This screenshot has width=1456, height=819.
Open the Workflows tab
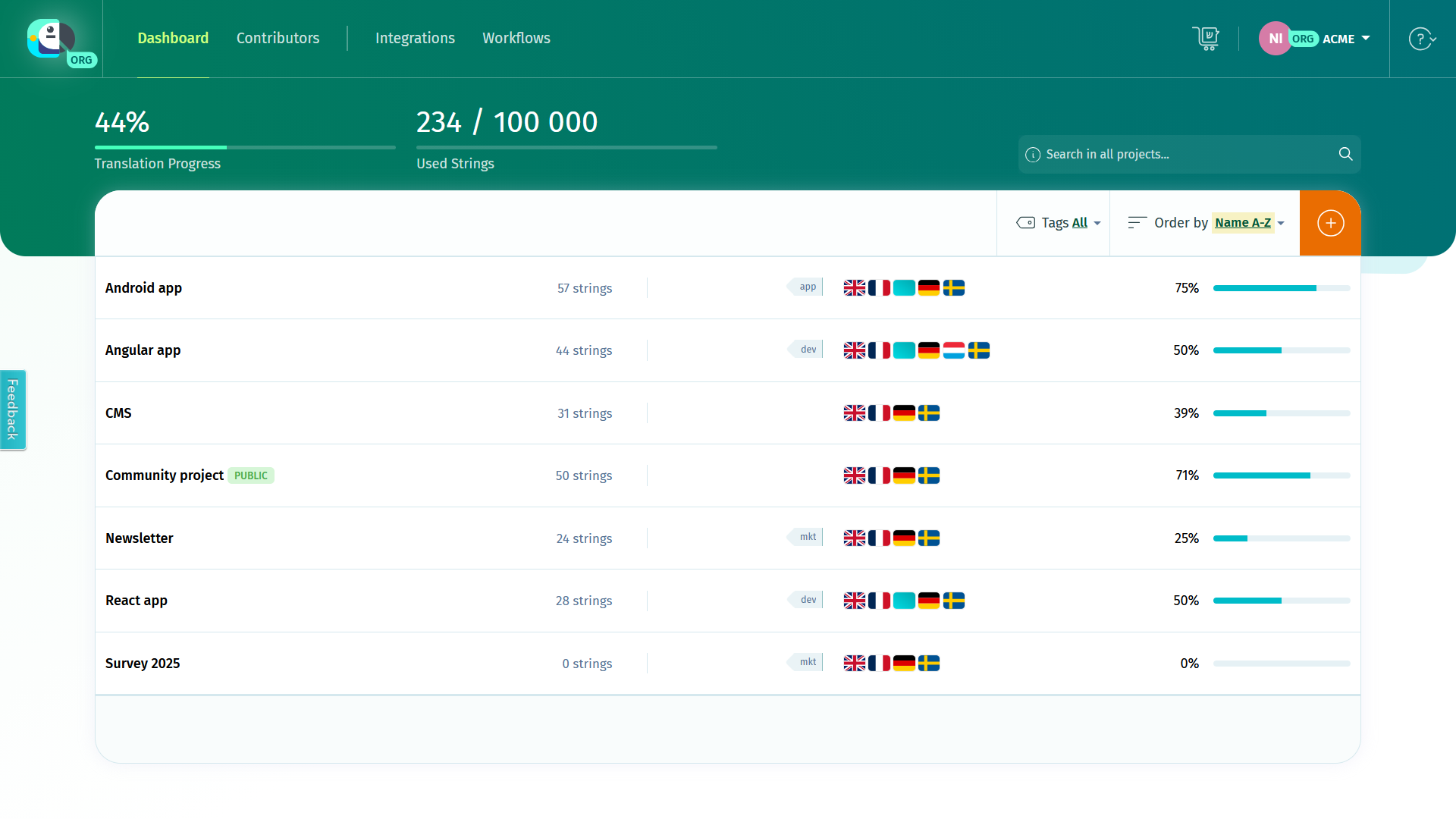click(516, 38)
